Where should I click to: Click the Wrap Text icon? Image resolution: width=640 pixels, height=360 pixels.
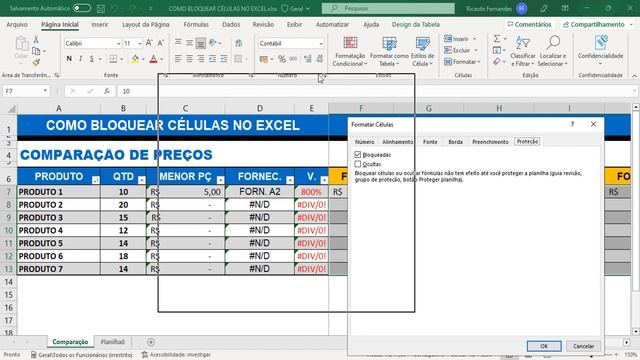point(239,43)
